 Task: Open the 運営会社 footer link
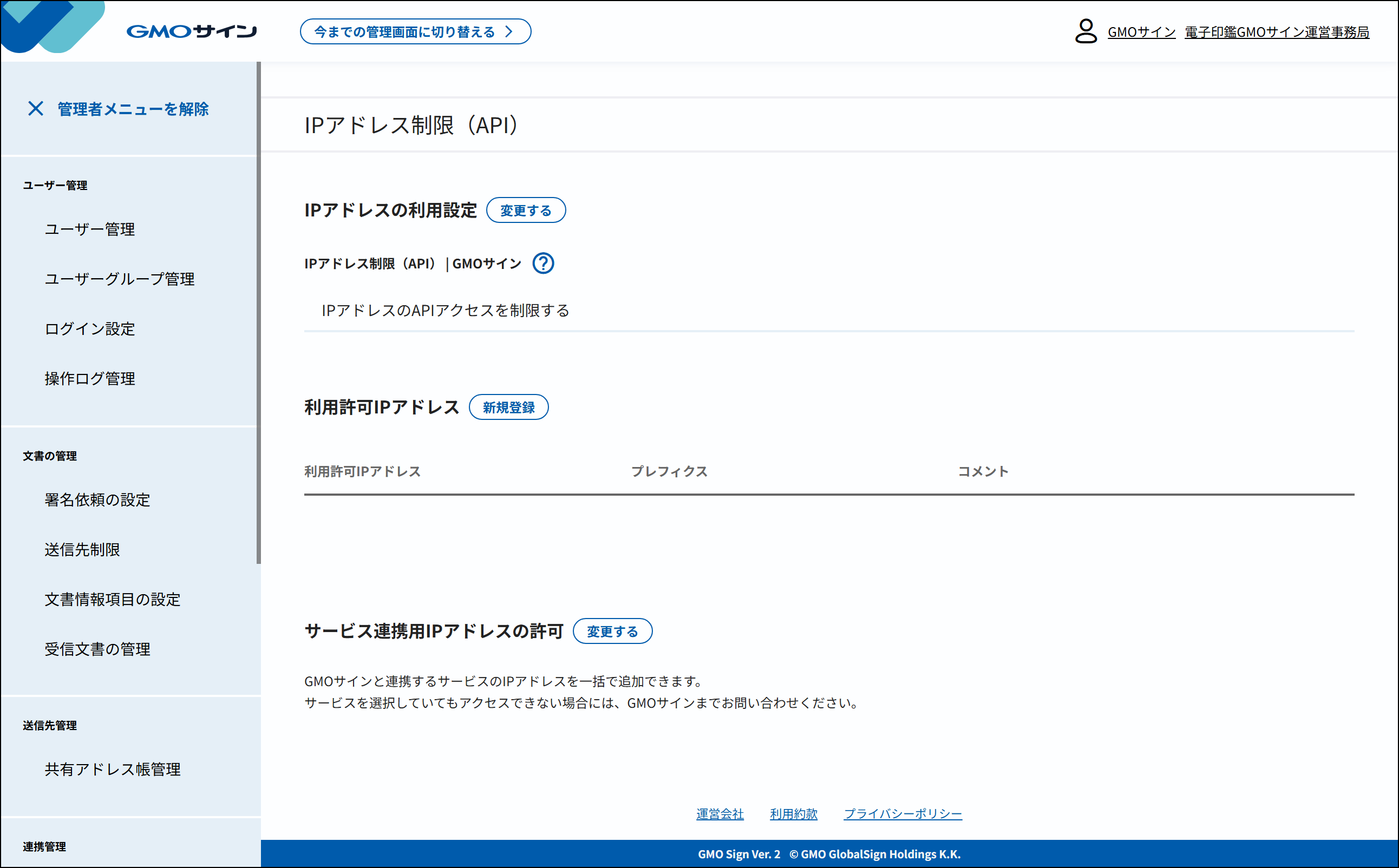point(720,813)
